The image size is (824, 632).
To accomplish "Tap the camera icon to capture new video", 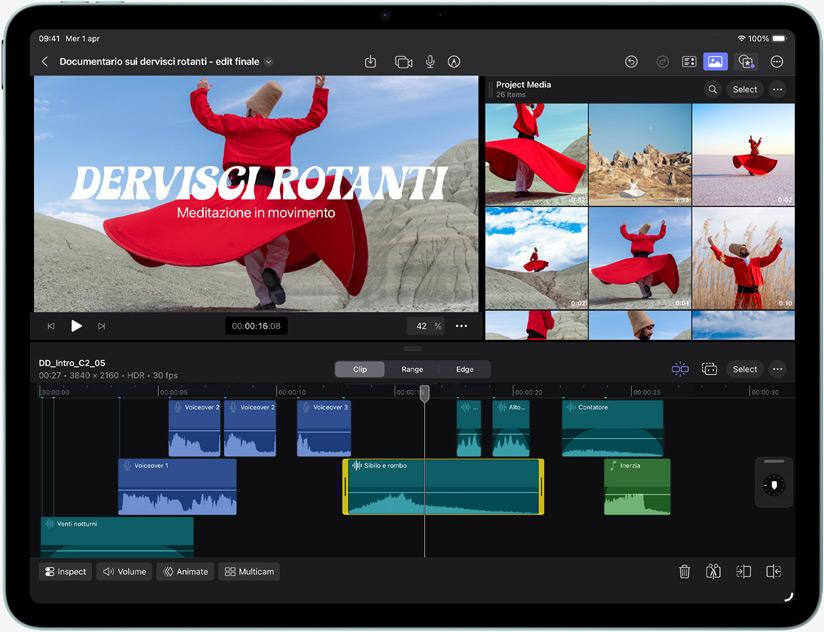I will click(403, 61).
